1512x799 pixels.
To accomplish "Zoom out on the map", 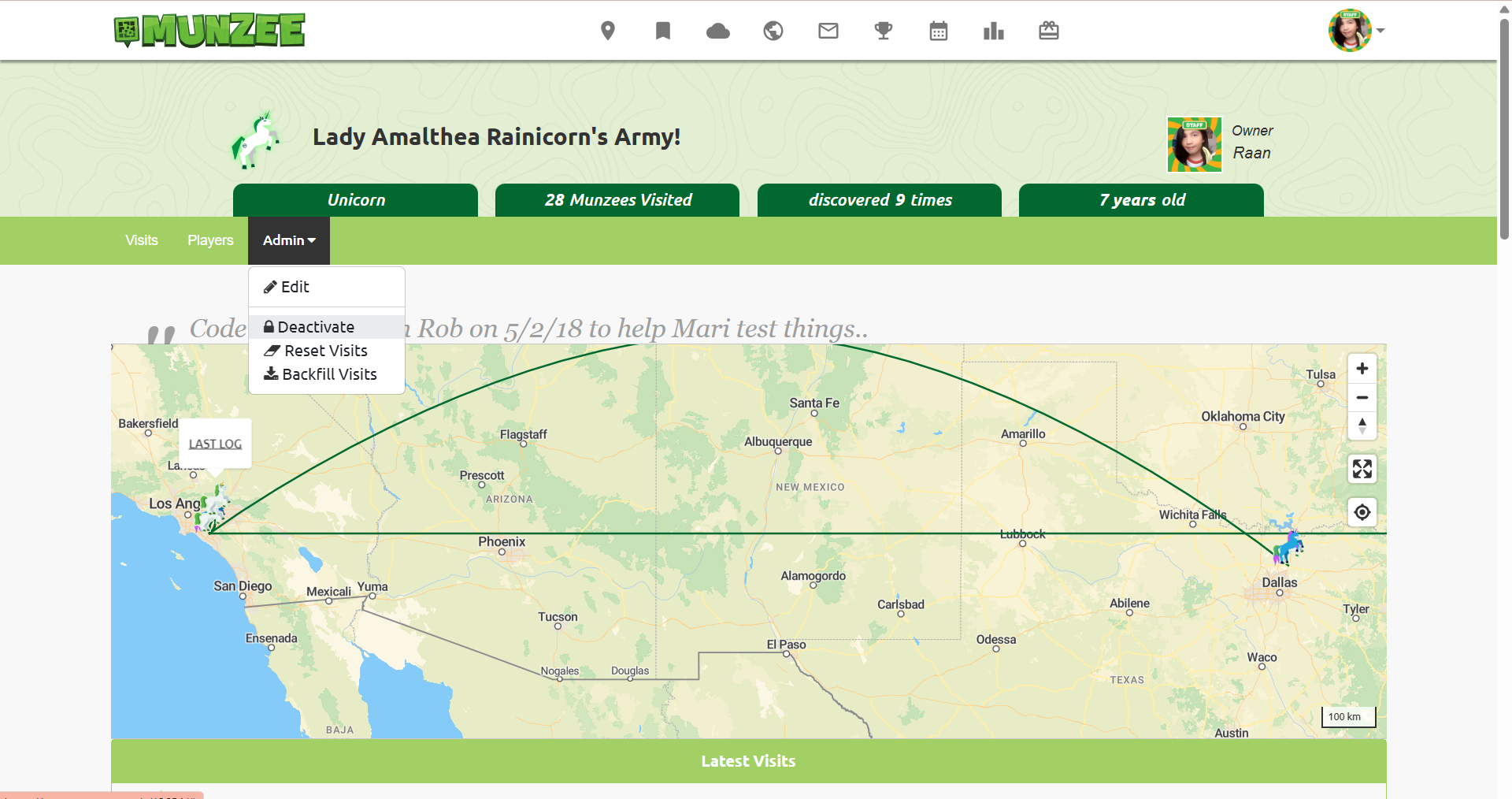I will [x=1362, y=397].
